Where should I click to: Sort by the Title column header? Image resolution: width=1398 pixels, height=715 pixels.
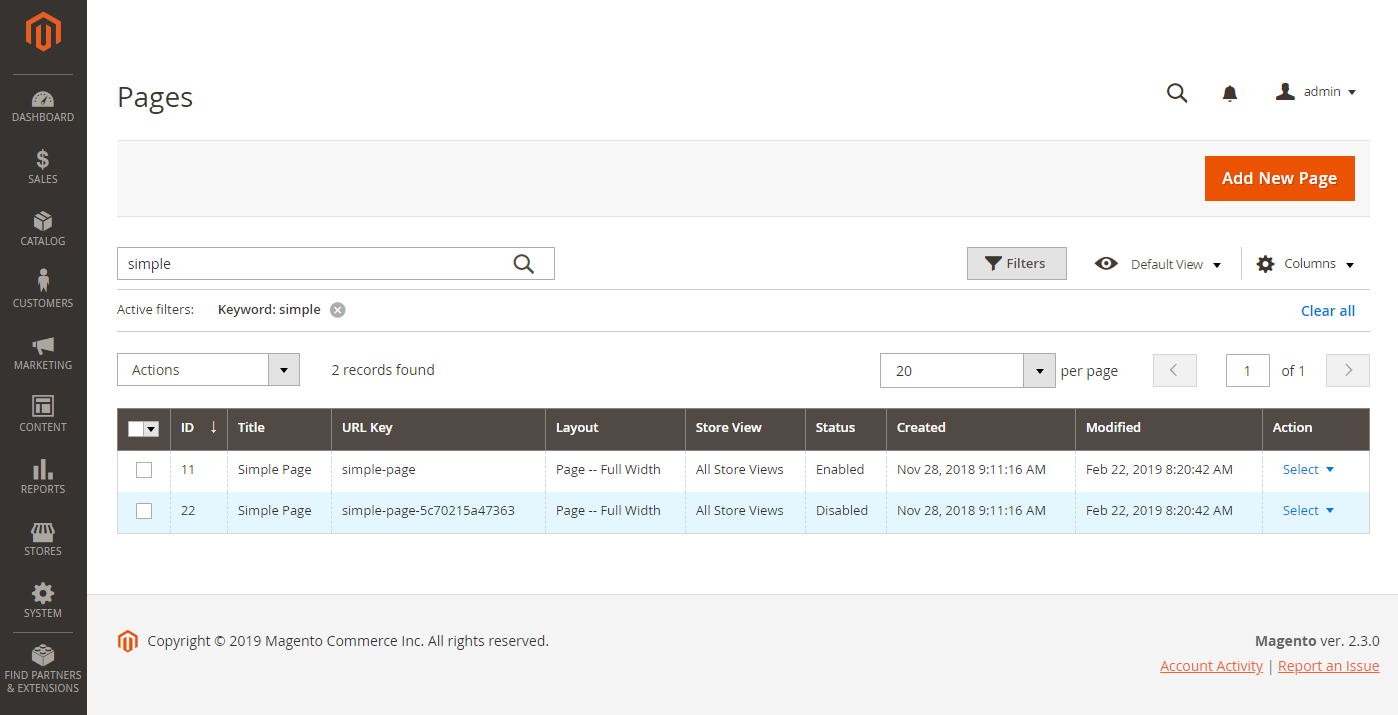tap(279, 428)
